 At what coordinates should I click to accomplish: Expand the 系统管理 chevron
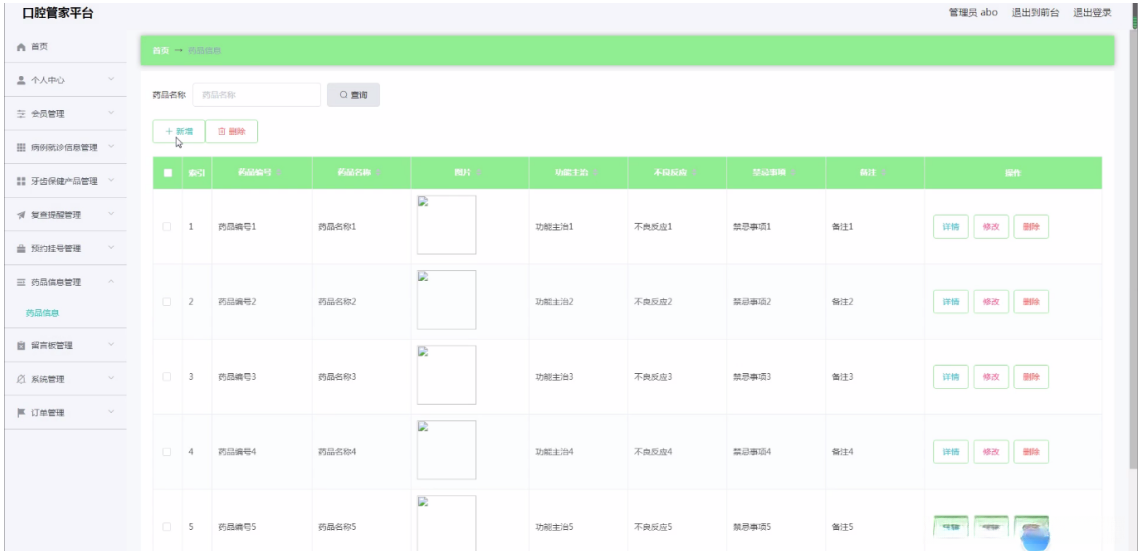111,378
